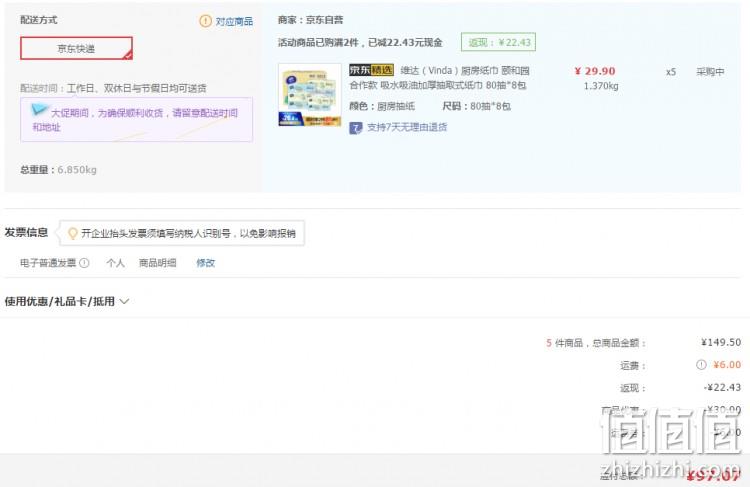Expand 使用优惠/礼品卡/抵用 section
The height and width of the screenshot is (487, 750).
(66, 301)
